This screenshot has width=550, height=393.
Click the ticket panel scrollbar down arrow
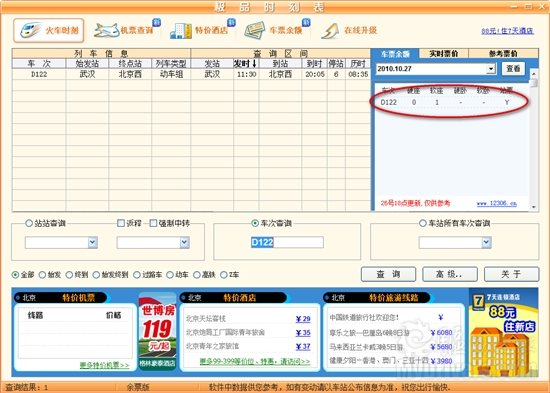point(534,207)
